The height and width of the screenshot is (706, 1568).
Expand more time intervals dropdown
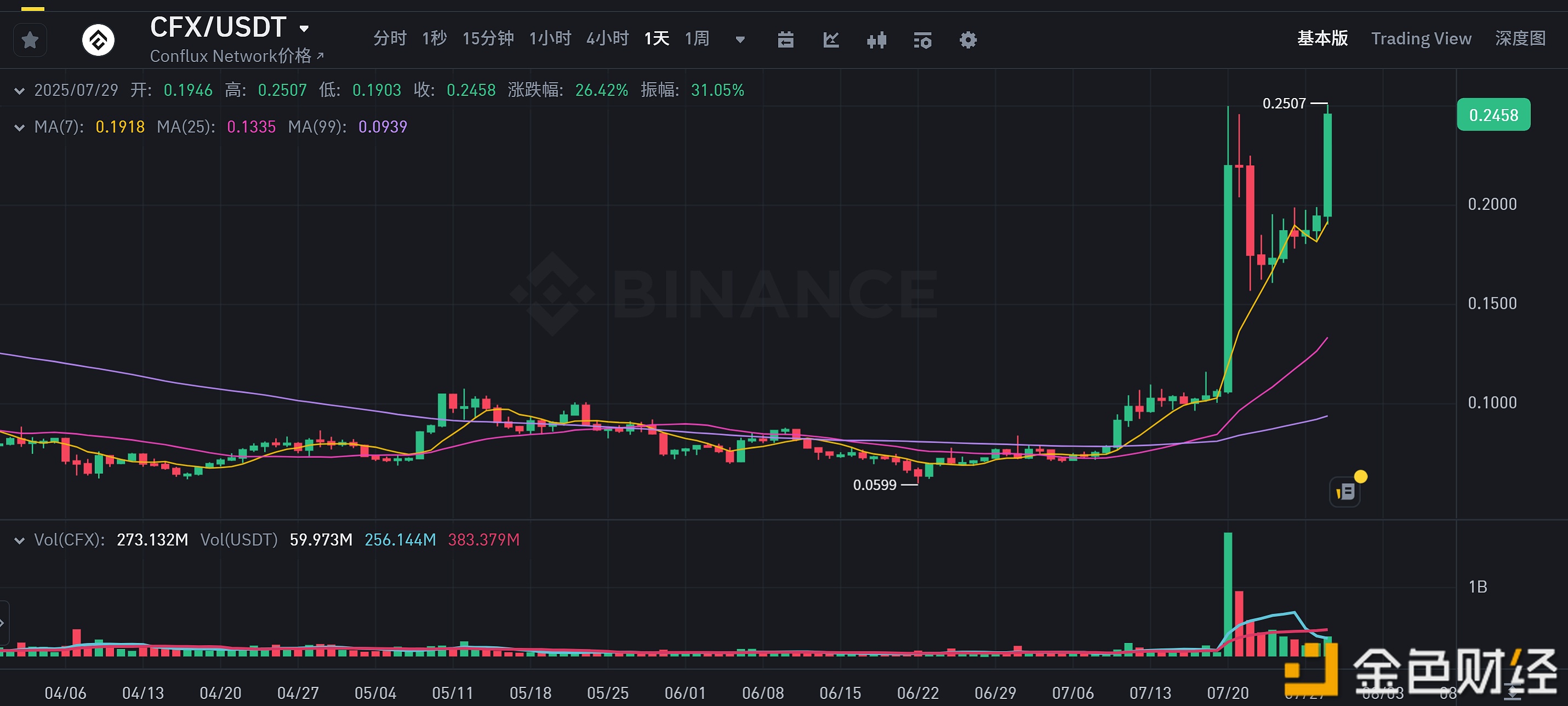pos(740,40)
